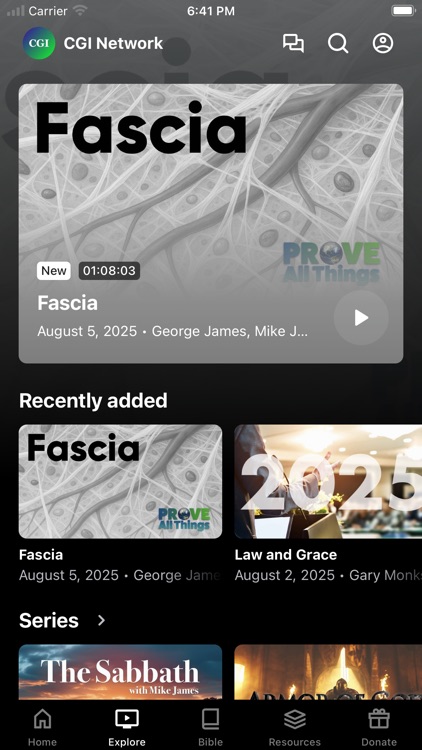Tap the Prove All Things logo on banner
Image resolution: width=422 pixels, height=750 pixels.
332,262
